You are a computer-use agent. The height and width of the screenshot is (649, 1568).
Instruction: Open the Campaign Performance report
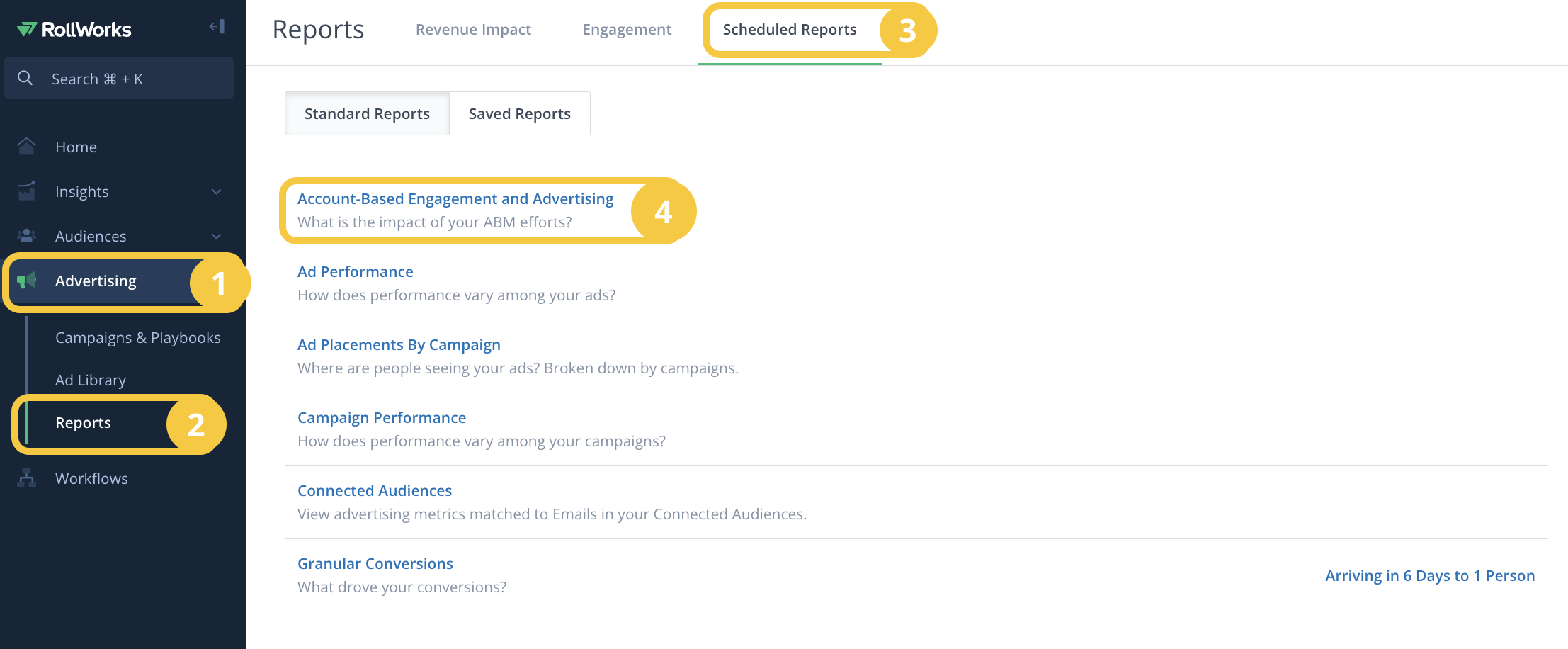point(382,417)
